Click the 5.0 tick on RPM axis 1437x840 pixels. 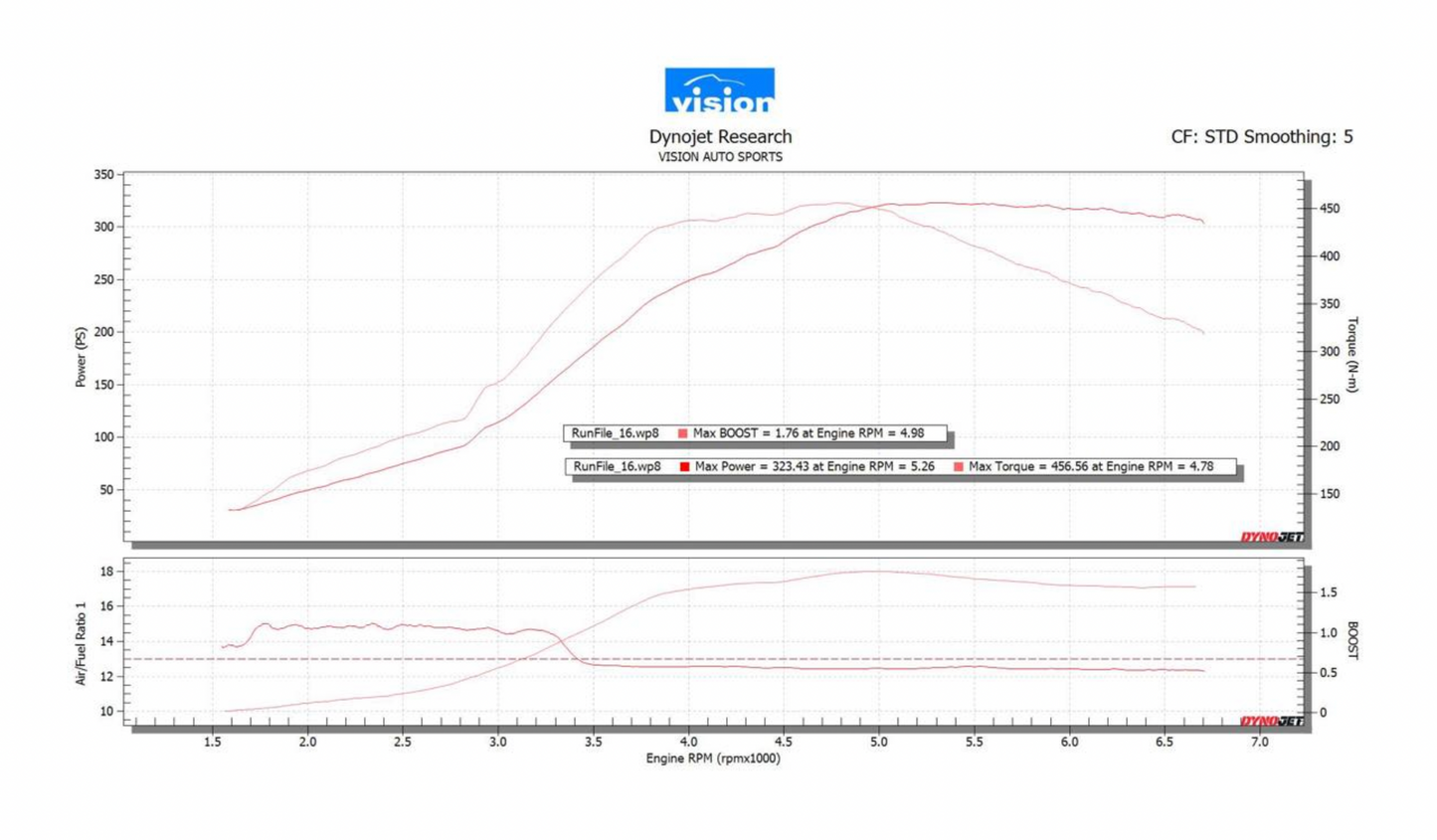click(x=878, y=742)
